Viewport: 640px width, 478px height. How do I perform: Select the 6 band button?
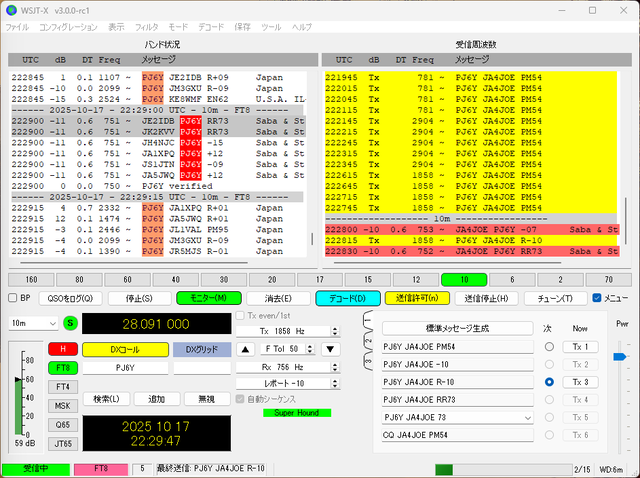click(x=512, y=280)
